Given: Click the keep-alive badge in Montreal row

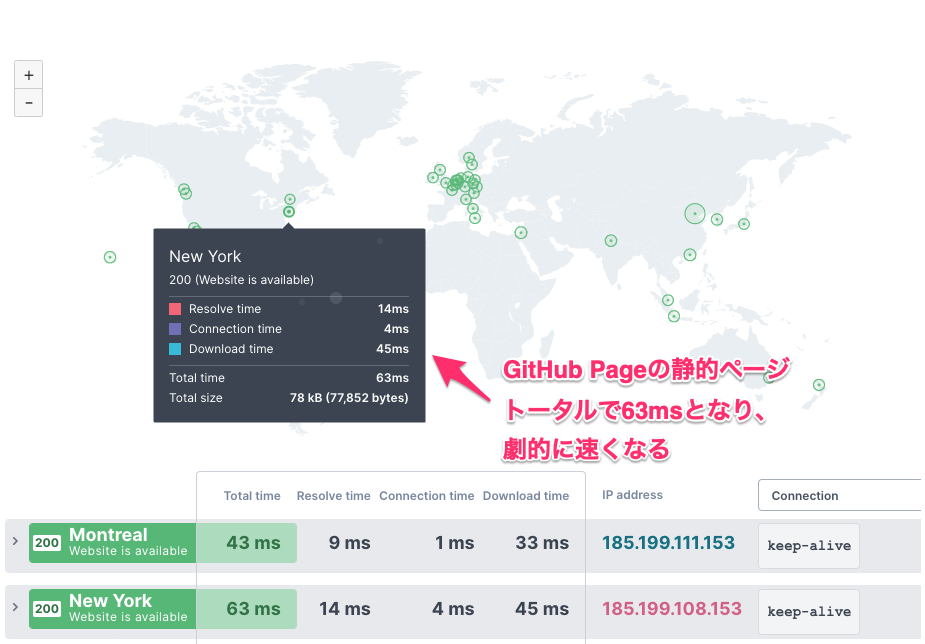Looking at the screenshot, I should pos(808,546).
